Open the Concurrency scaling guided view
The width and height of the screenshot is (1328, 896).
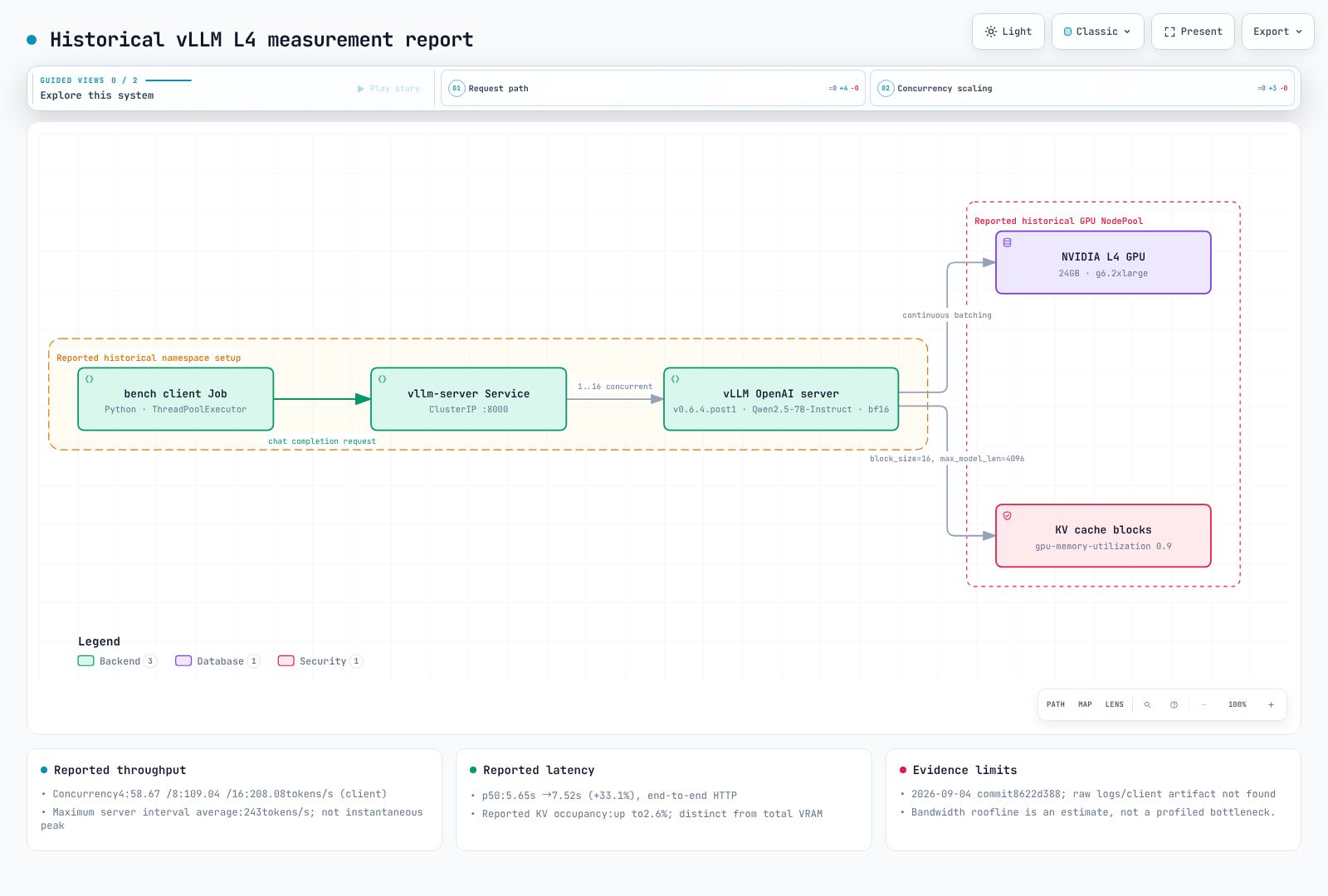[x=1082, y=88]
